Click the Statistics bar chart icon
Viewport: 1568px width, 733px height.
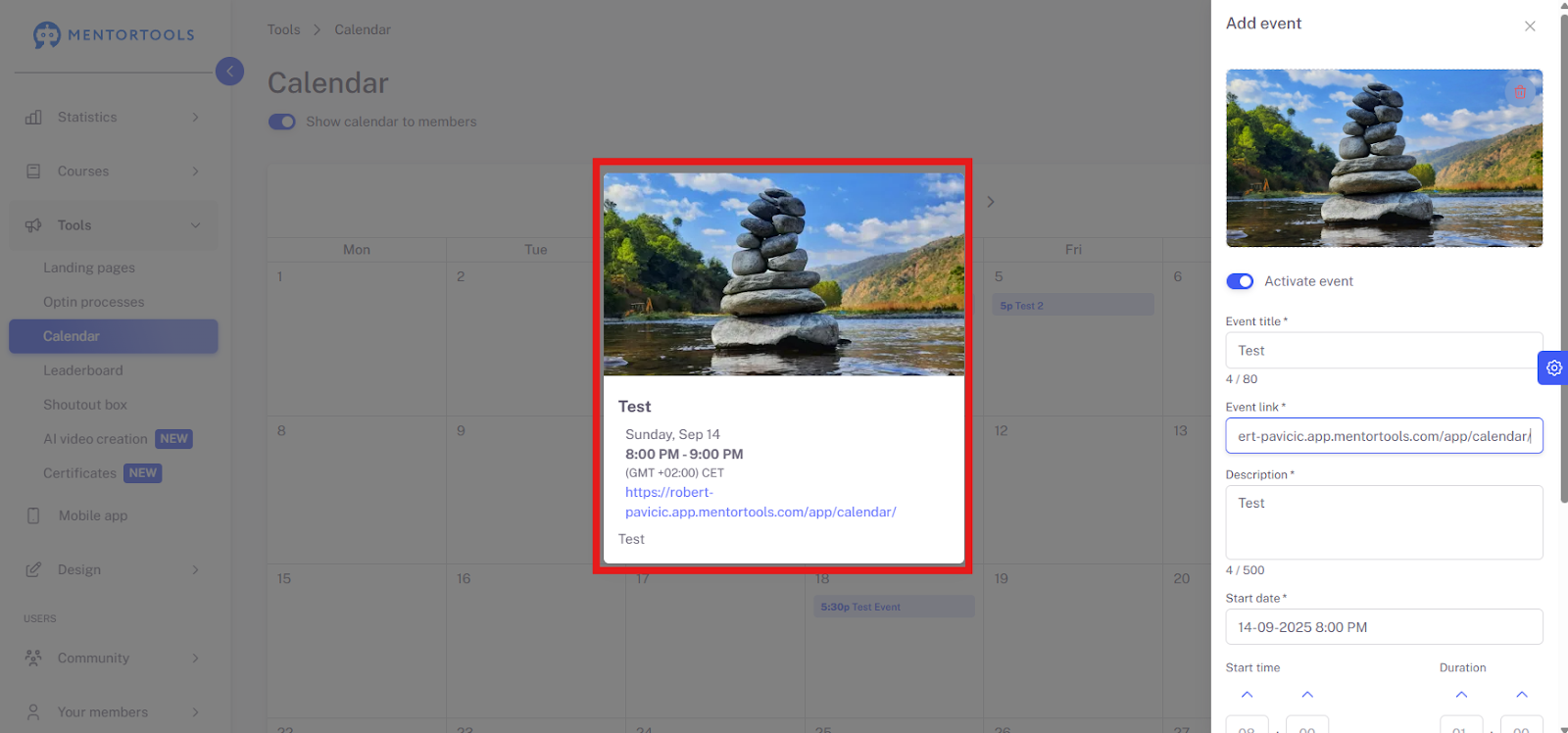(x=33, y=118)
